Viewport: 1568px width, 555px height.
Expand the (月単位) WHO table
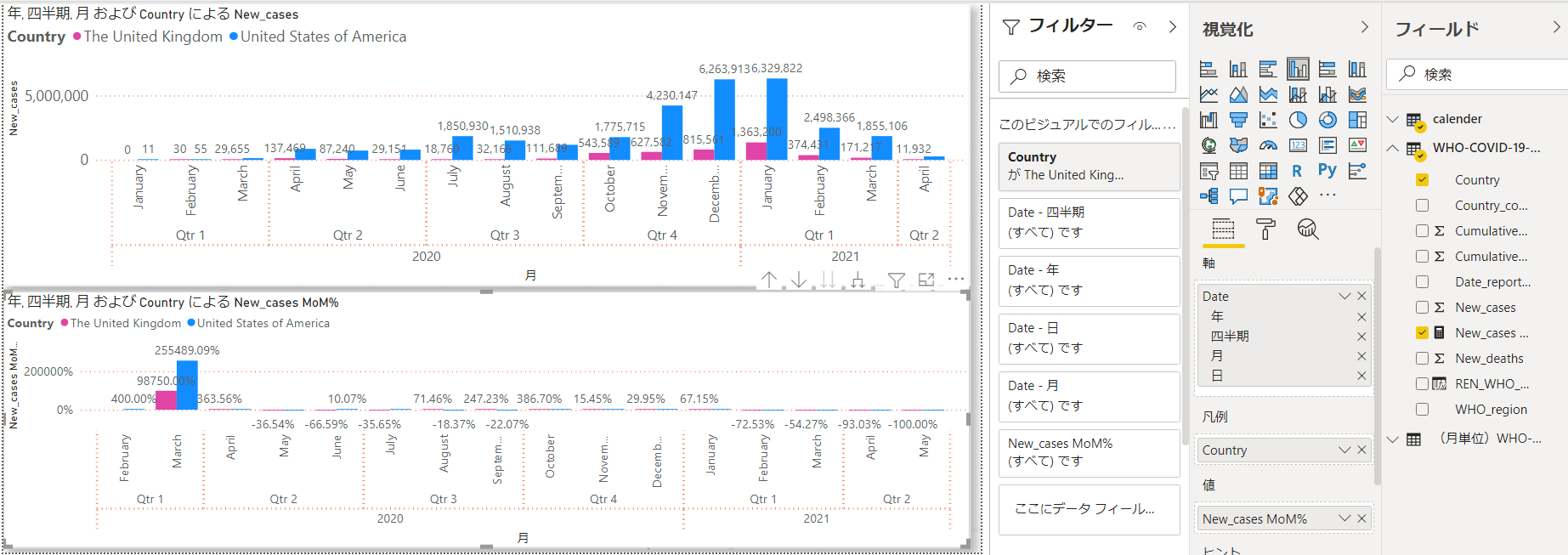1392,439
